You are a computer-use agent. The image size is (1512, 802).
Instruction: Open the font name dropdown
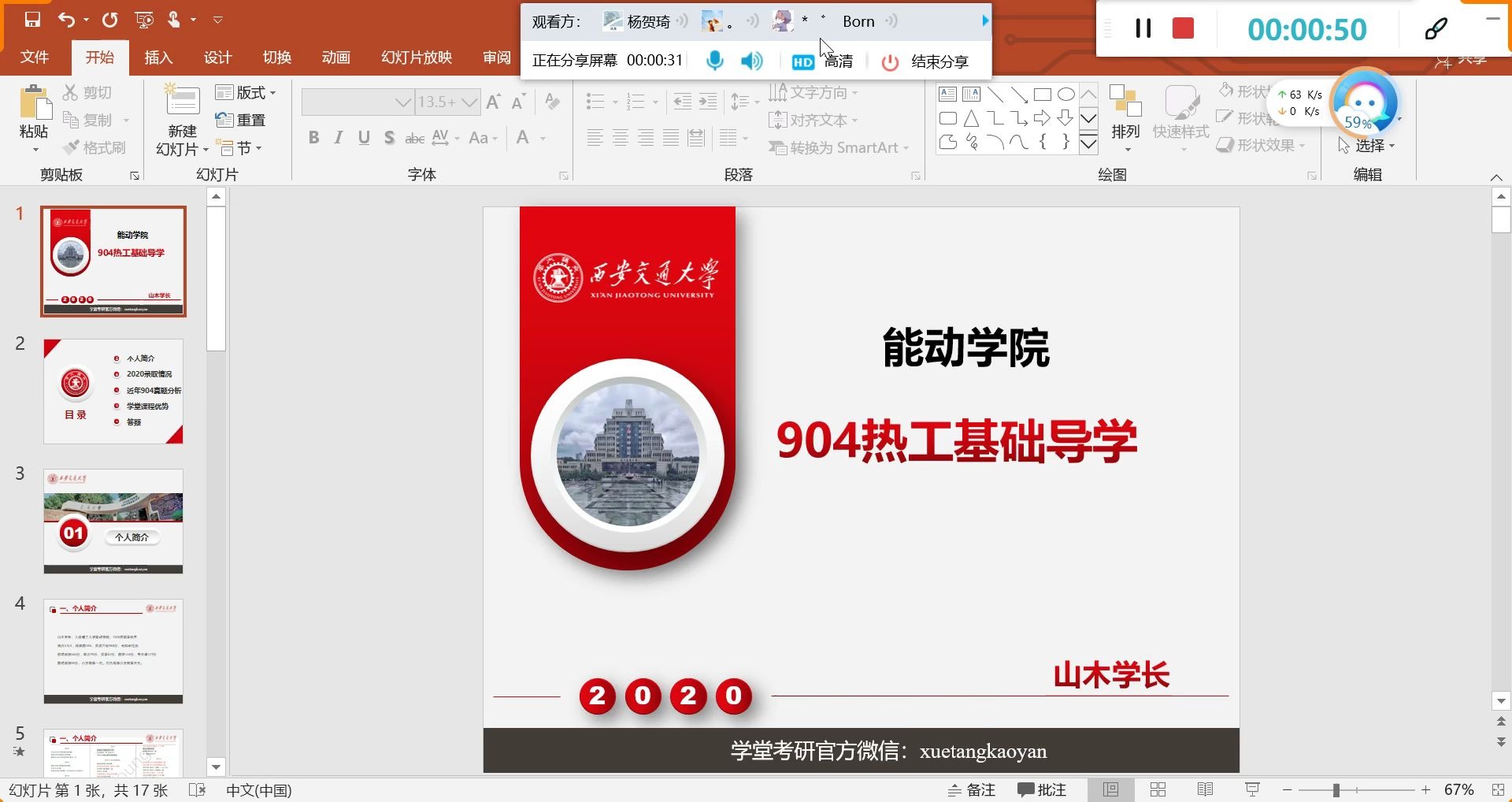pos(403,102)
